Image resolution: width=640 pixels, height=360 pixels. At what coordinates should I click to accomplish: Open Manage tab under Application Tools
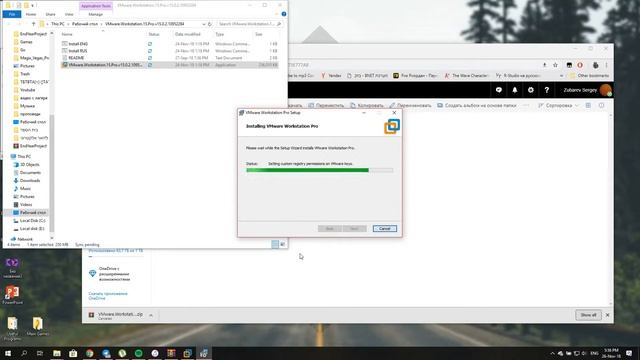pos(96,14)
